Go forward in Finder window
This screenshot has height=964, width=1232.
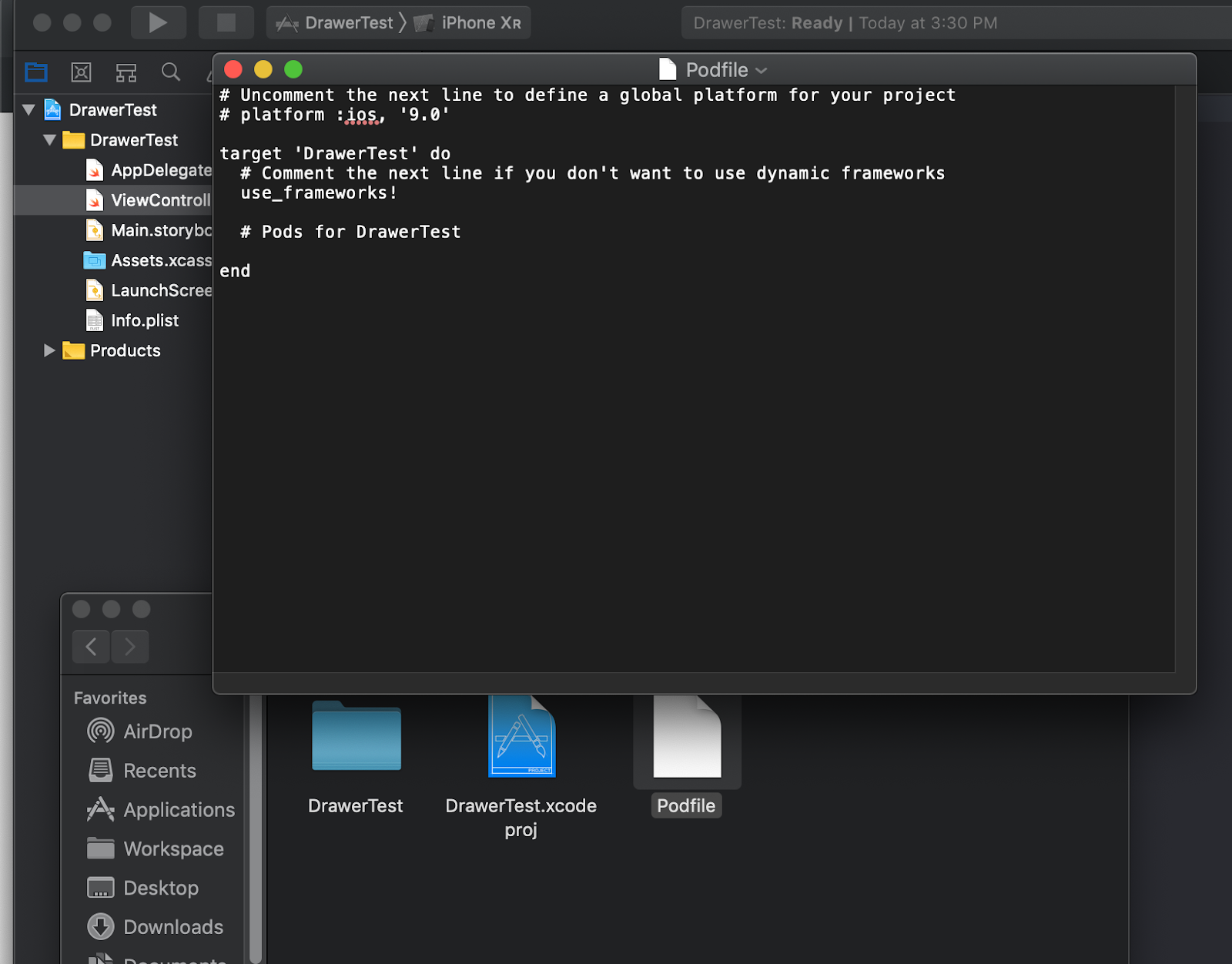coord(129,646)
